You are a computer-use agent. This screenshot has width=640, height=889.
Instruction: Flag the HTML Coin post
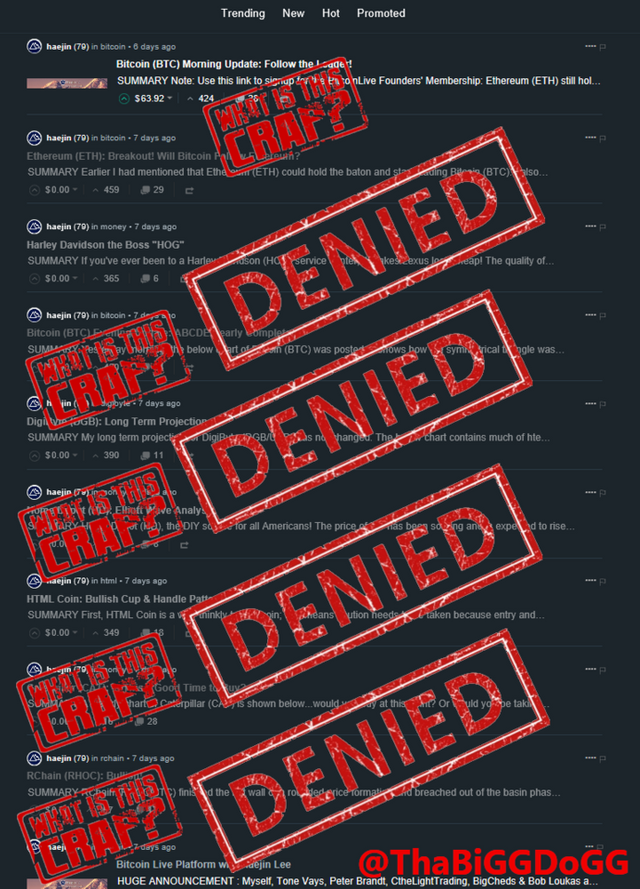pos(603,581)
